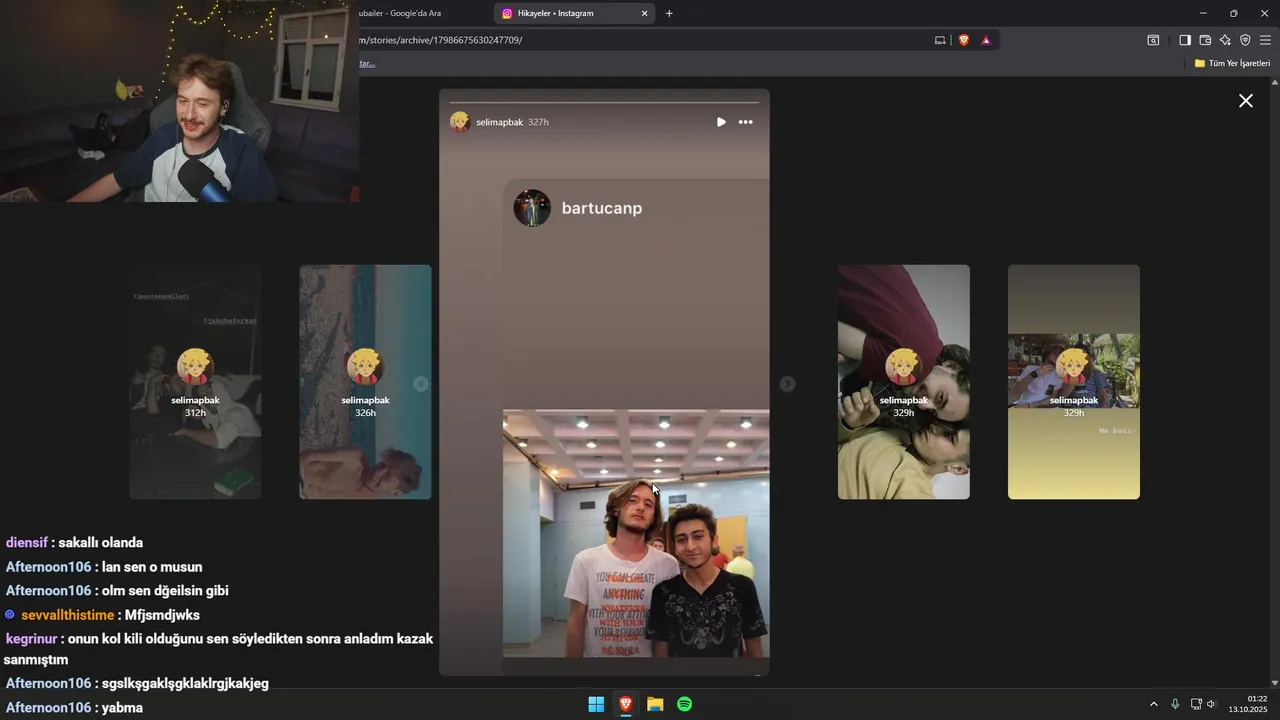Click the reshared photo of two boys

[636, 533]
